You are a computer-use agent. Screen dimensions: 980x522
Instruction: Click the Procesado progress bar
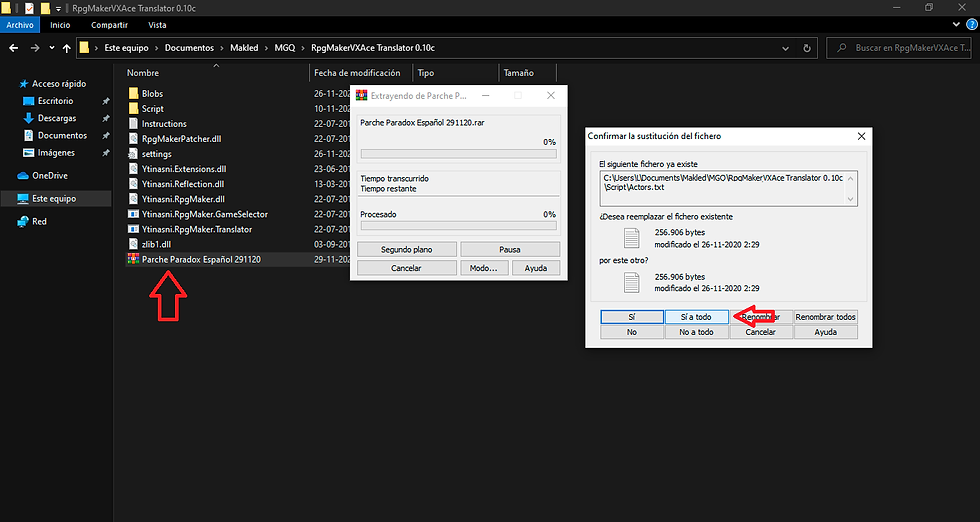tap(458, 226)
